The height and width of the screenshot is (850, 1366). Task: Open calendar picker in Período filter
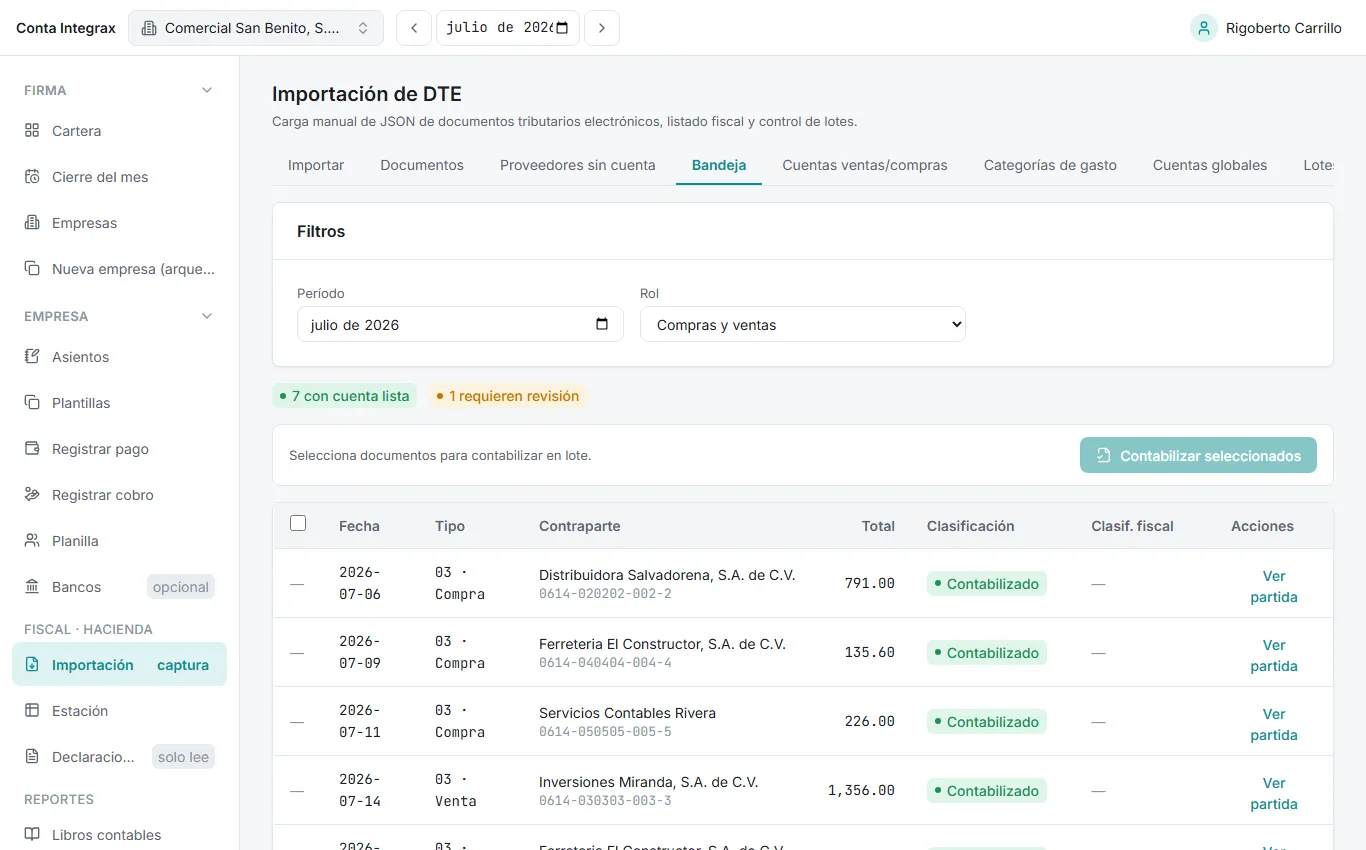[x=602, y=324]
